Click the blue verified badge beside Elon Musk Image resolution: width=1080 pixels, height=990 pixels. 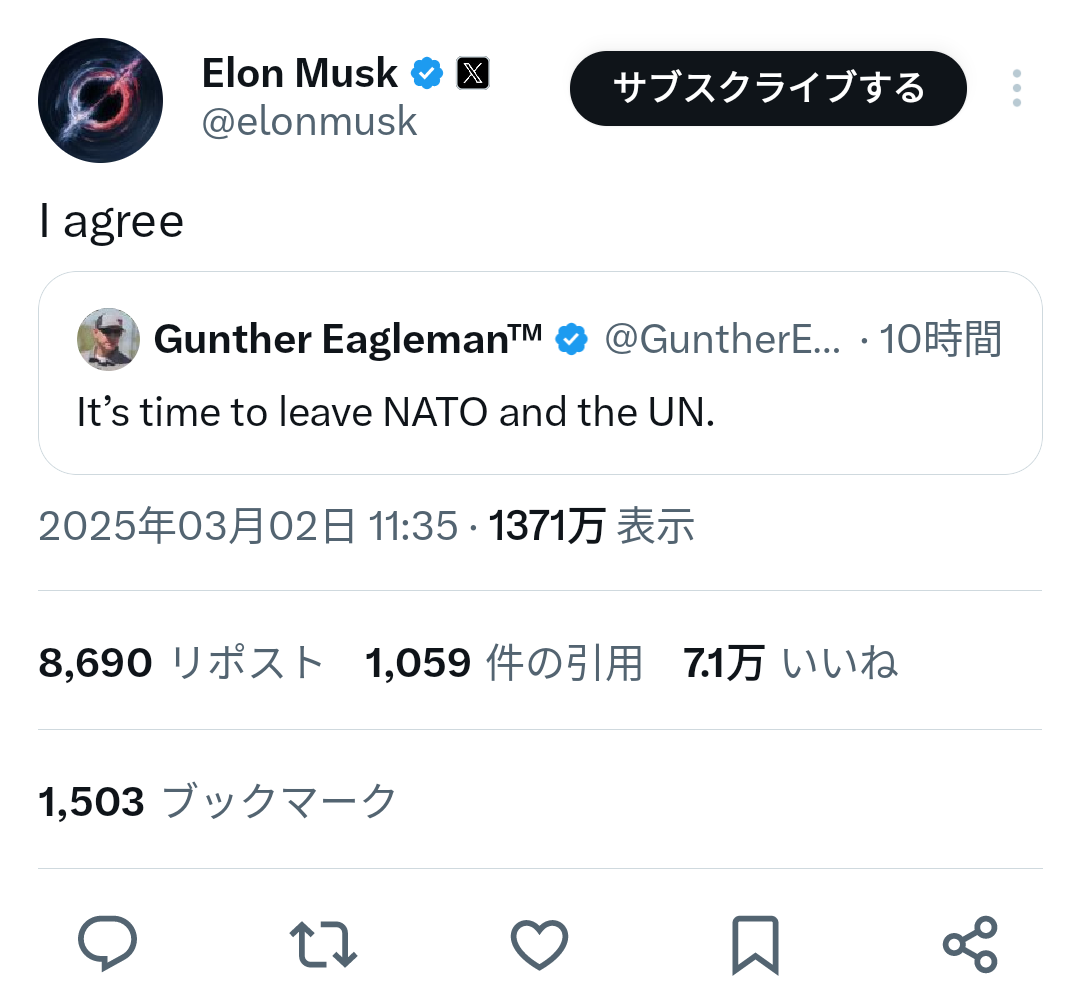coord(428,73)
